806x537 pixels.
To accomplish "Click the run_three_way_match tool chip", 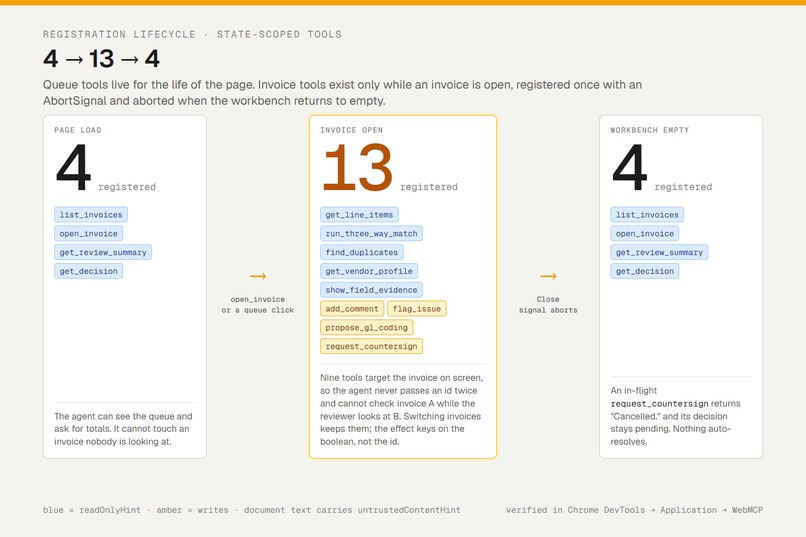I will pyautogui.click(x=371, y=234).
